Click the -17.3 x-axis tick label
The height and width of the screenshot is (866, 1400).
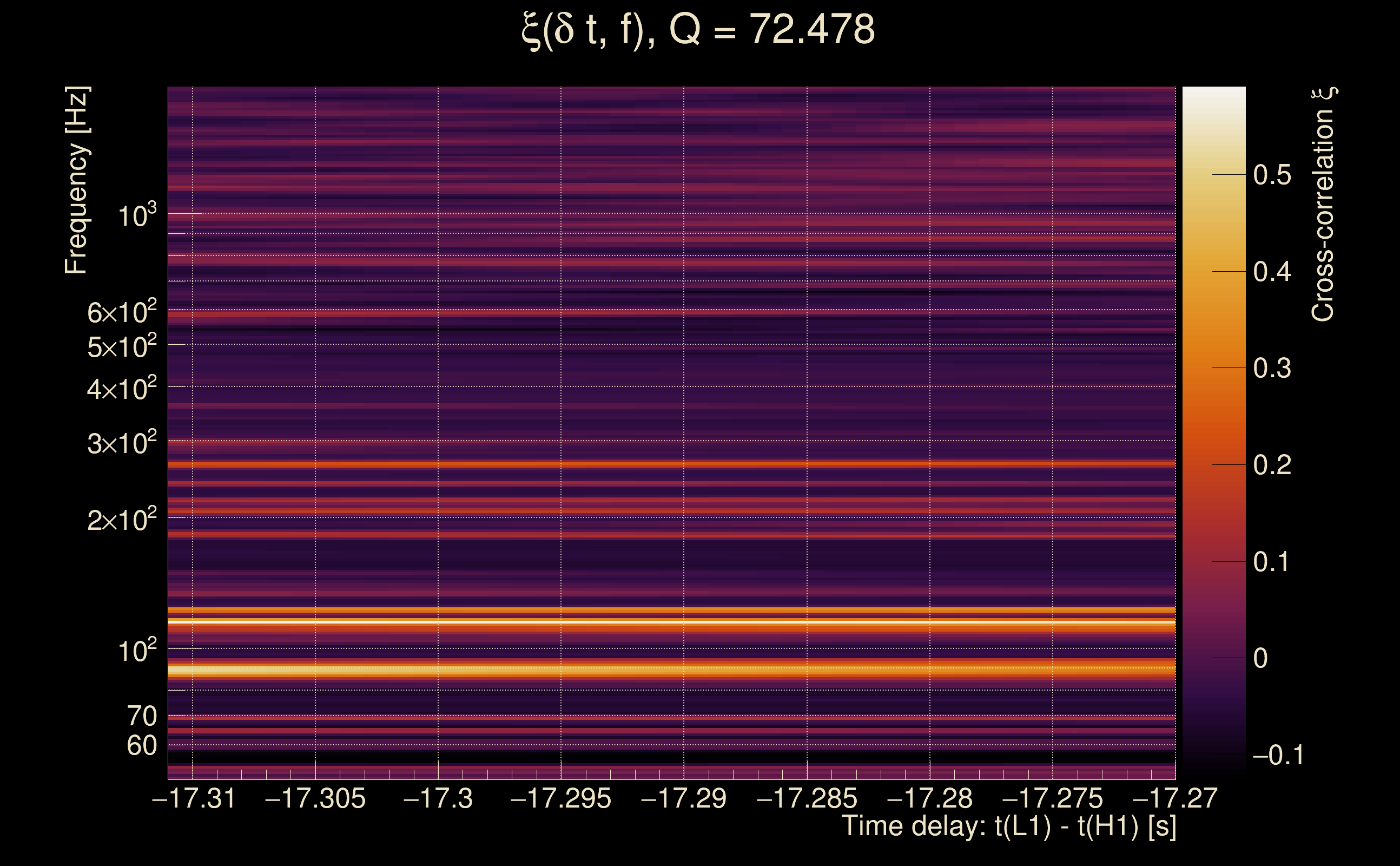[438, 798]
